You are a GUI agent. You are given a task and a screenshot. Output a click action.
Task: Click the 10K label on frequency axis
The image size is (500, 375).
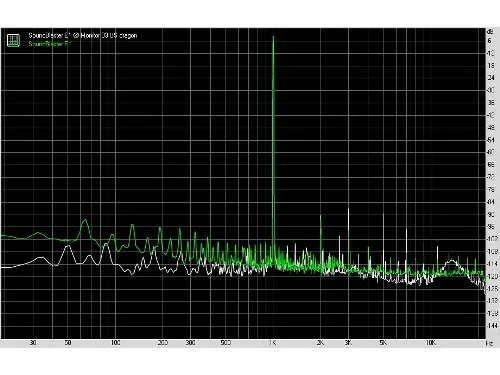pyautogui.click(x=431, y=343)
